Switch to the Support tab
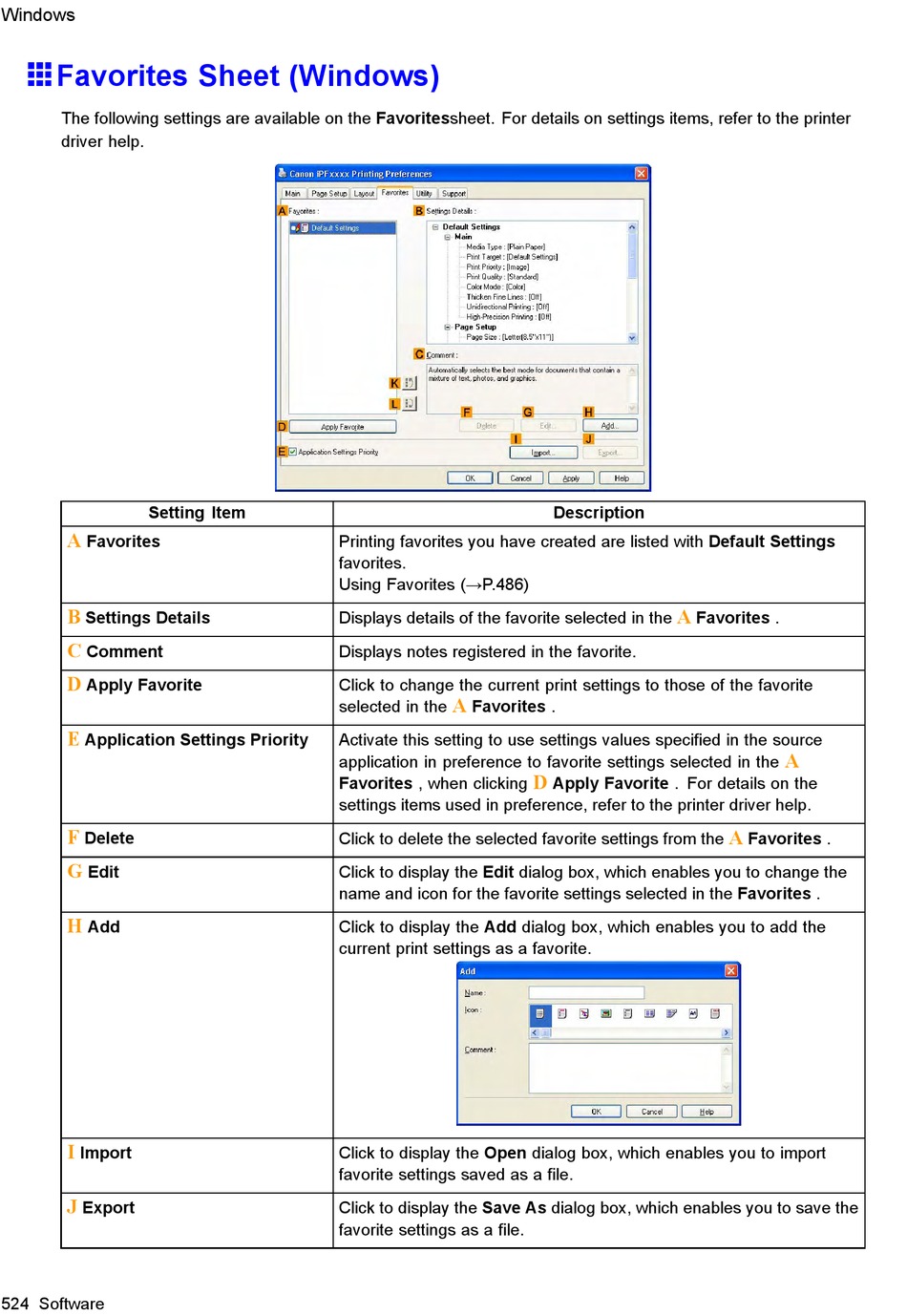 coord(453,194)
